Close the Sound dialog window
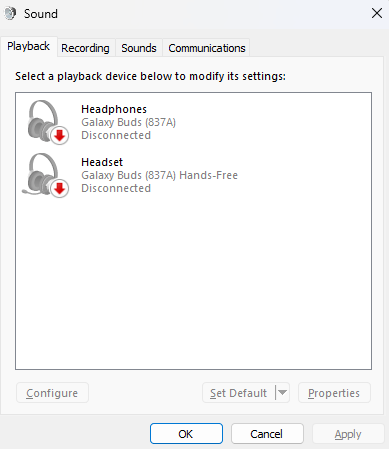The width and height of the screenshot is (389, 449). 377,13
